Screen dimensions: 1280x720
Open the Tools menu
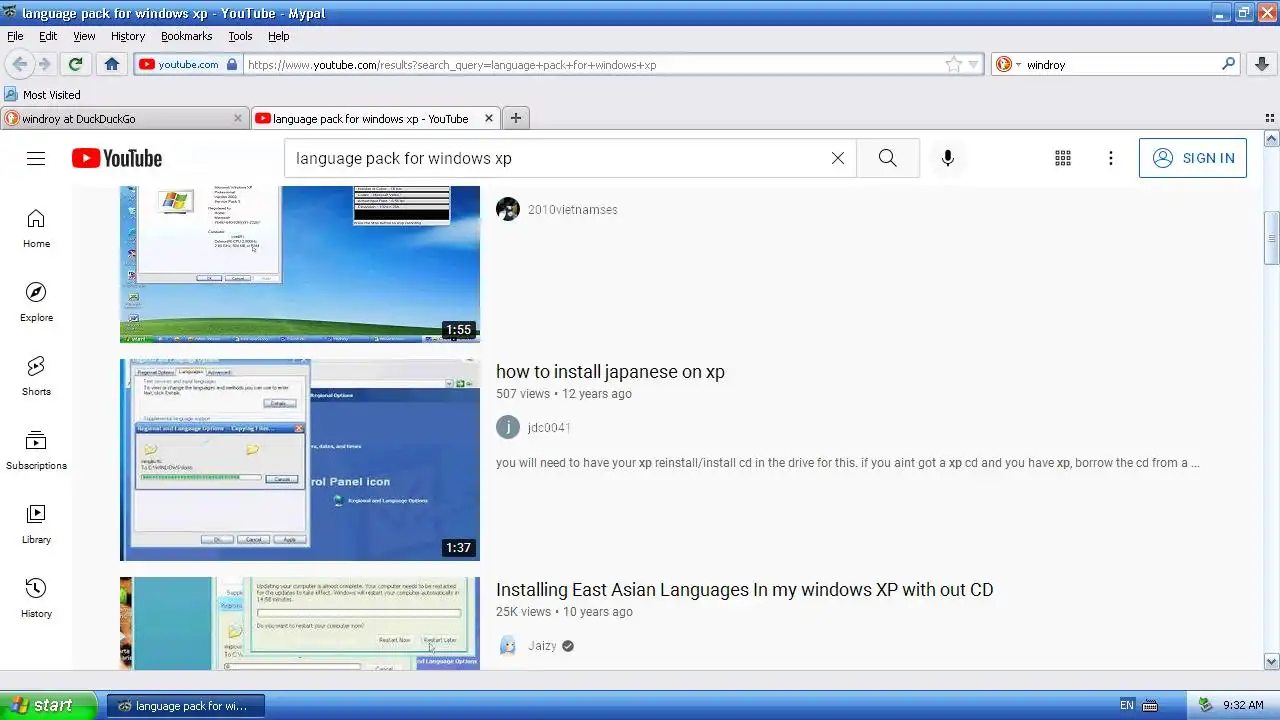[x=240, y=36]
